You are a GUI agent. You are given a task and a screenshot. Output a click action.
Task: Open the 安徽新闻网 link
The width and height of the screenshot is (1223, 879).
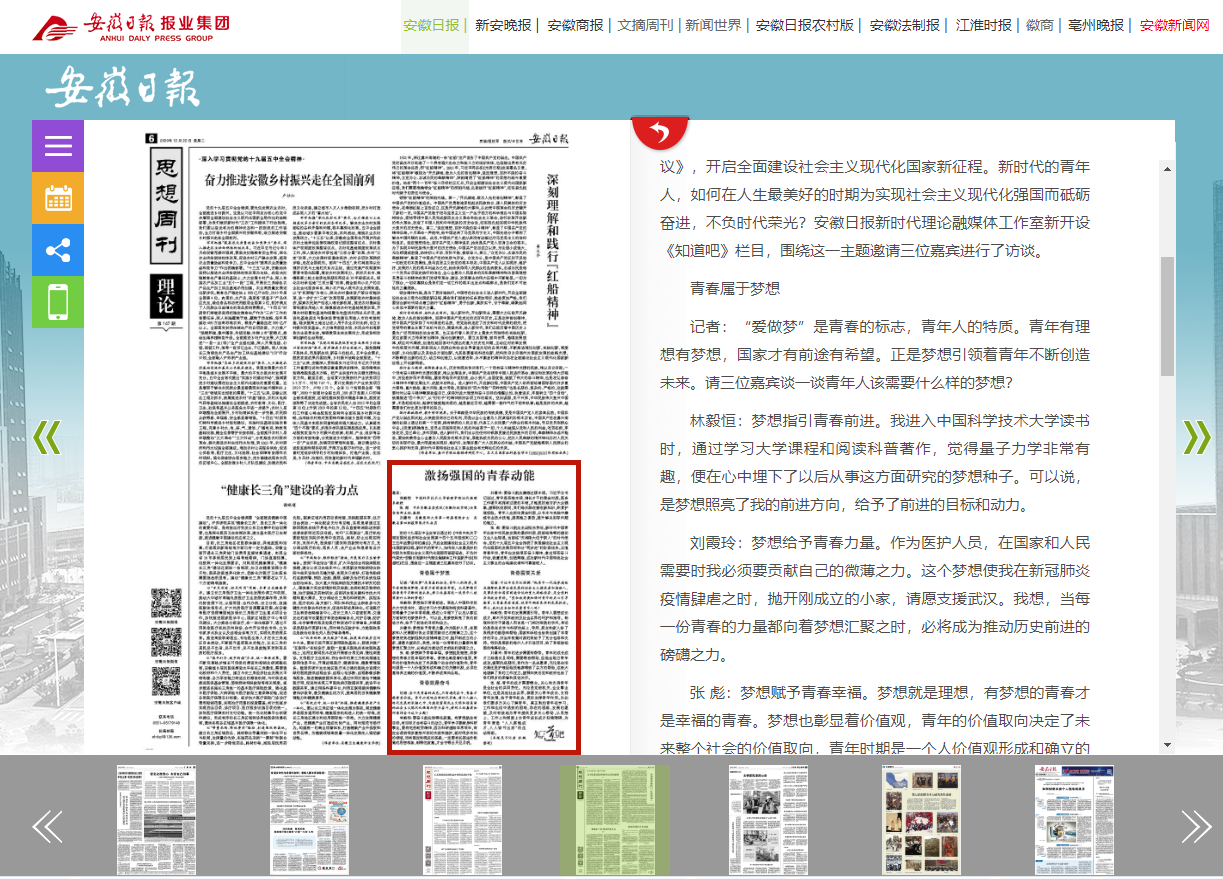(x=1174, y=25)
